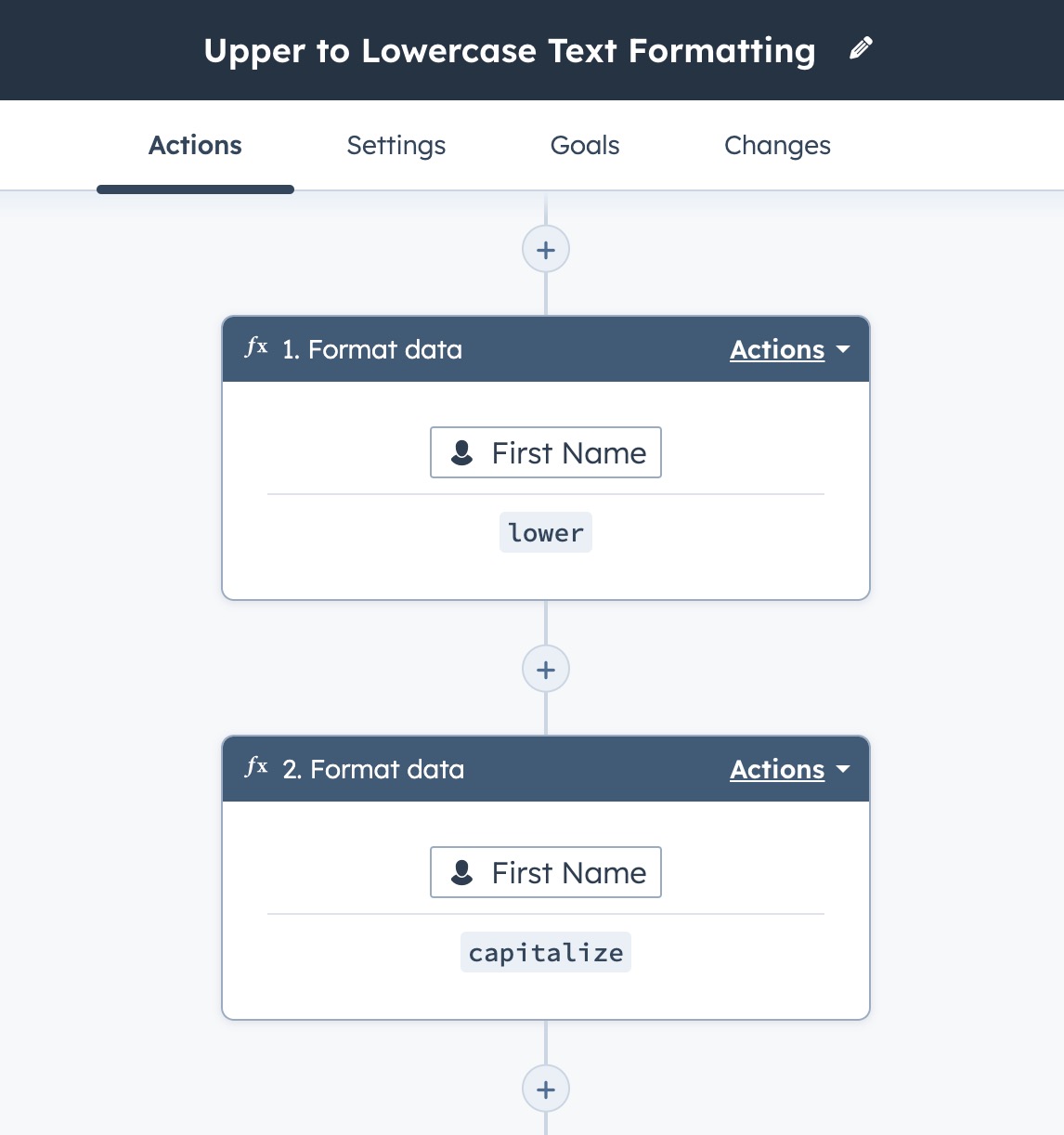Open the Actions dropdown for step 2
1064x1135 pixels.
789,769
